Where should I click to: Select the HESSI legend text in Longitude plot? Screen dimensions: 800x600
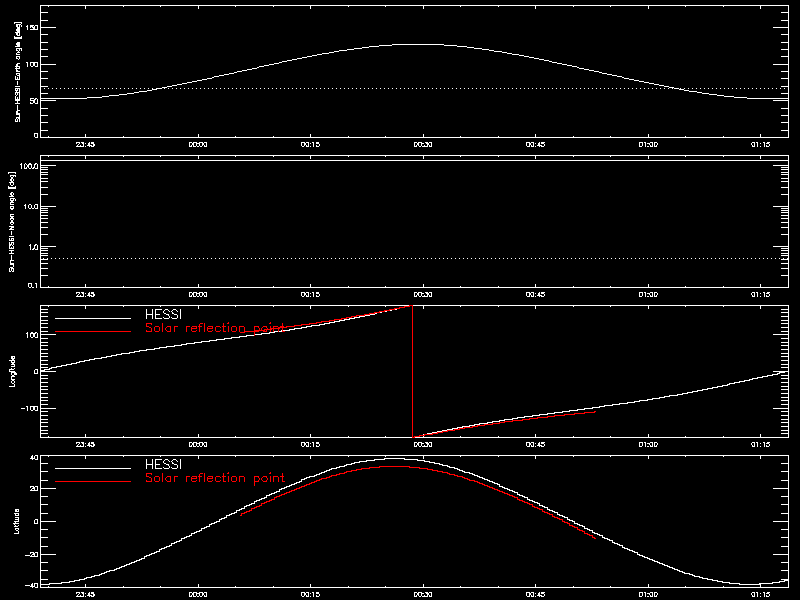pyautogui.click(x=163, y=315)
